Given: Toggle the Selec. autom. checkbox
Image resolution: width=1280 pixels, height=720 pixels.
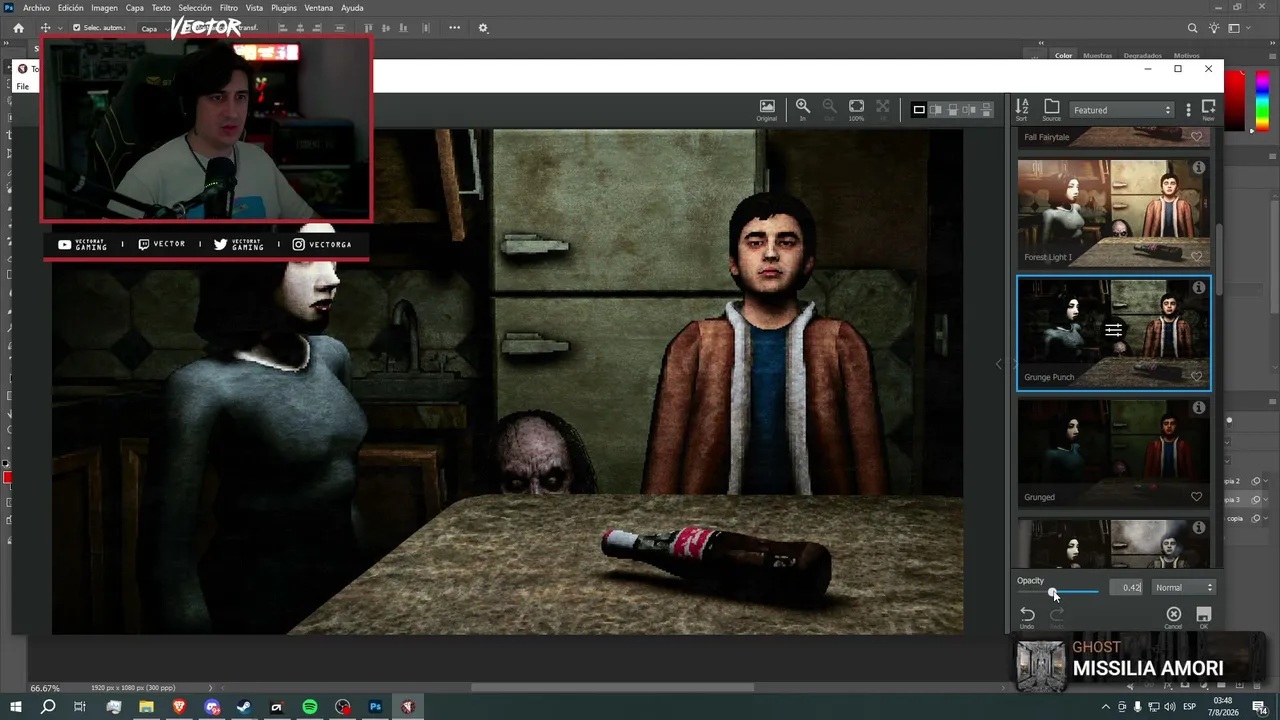Looking at the screenshot, I should [x=77, y=28].
